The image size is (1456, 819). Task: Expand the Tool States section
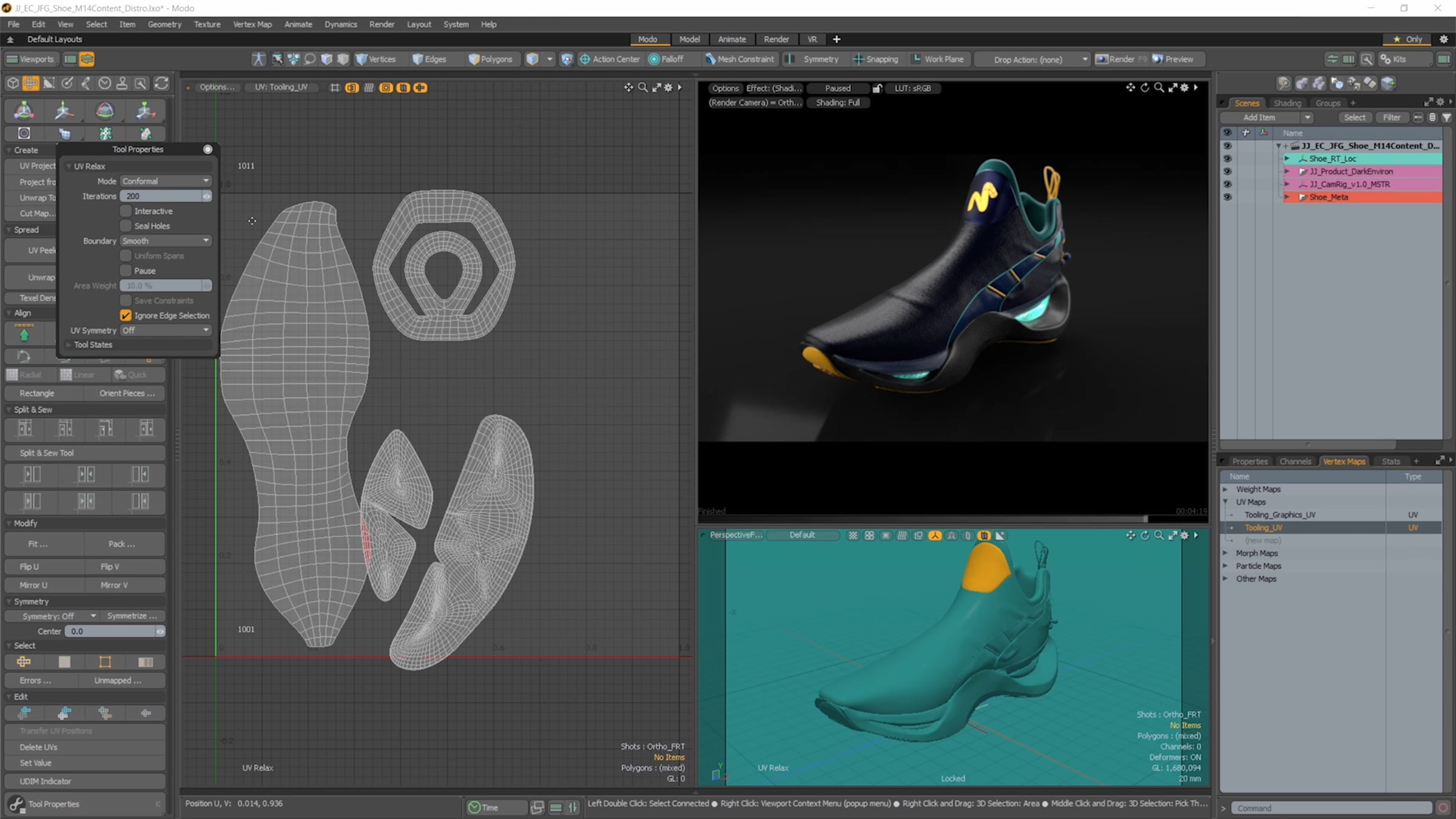coord(69,345)
